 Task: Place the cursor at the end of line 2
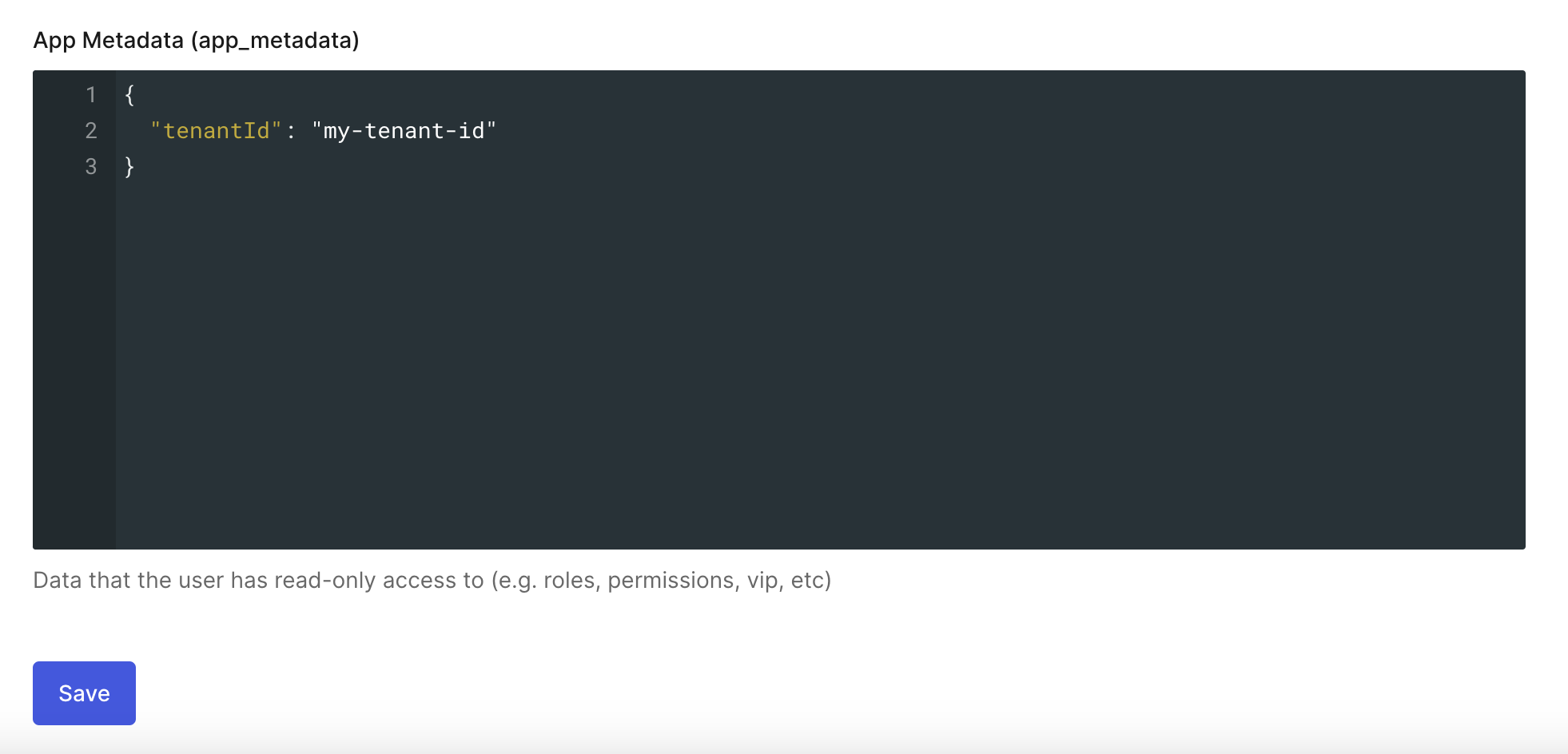[x=499, y=131]
